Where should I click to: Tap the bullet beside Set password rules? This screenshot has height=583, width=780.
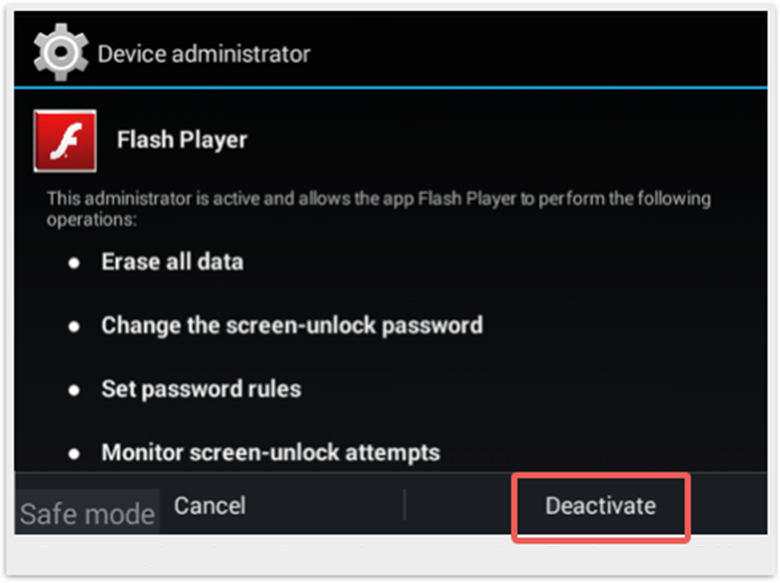[74, 390]
